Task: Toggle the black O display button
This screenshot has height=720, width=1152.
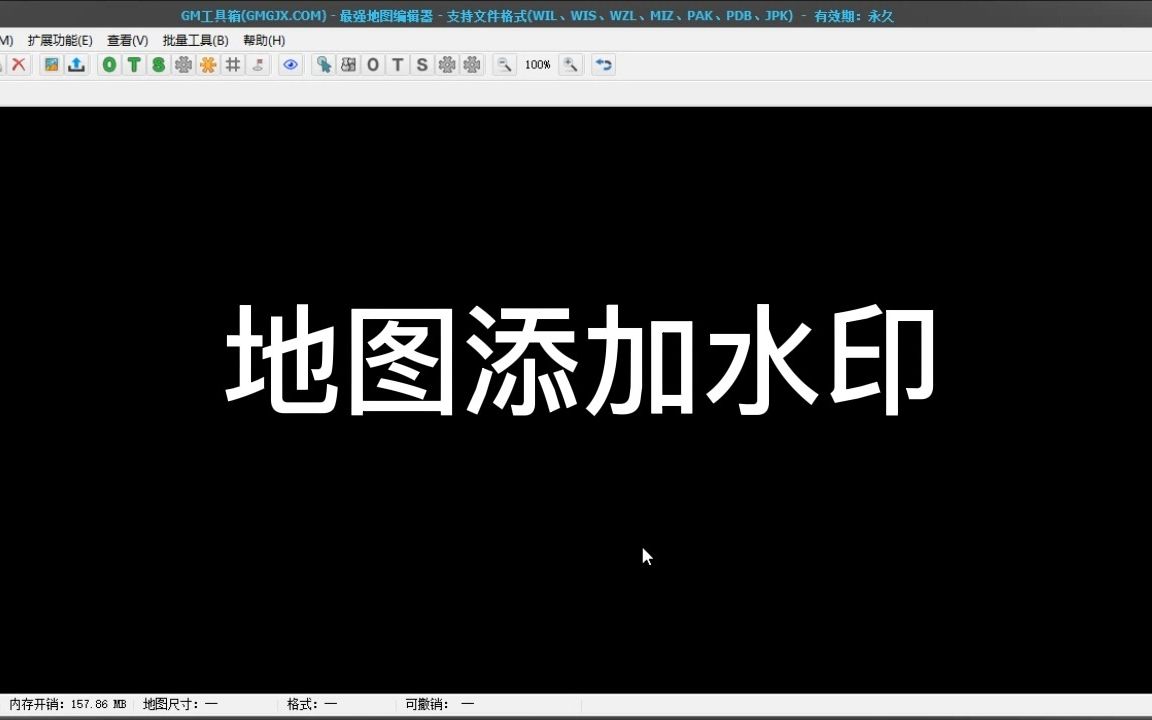Action: point(372,64)
